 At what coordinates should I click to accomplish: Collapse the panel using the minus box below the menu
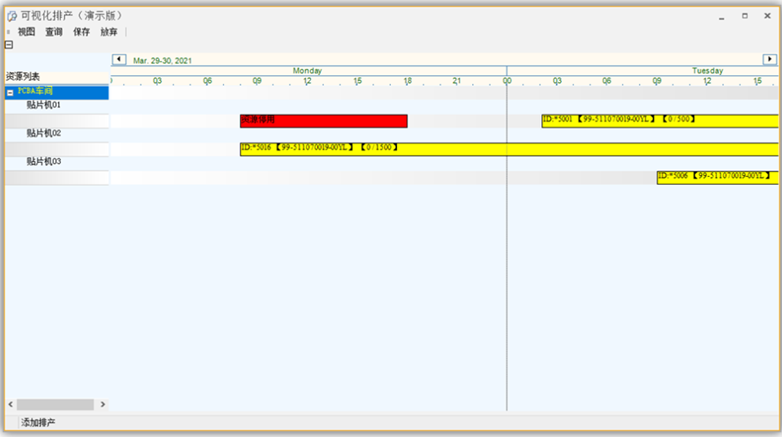[x=9, y=45]
